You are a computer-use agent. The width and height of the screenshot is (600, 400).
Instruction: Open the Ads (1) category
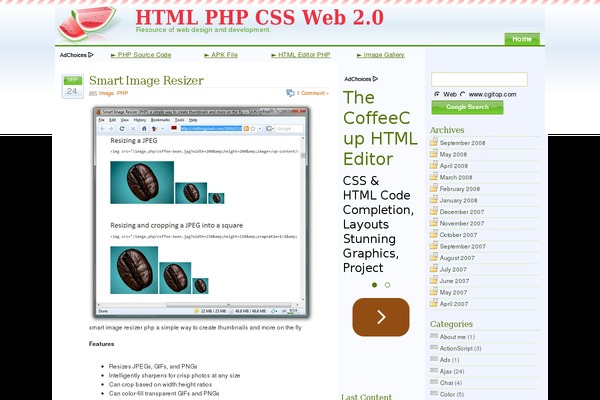(x=449, y=360)
